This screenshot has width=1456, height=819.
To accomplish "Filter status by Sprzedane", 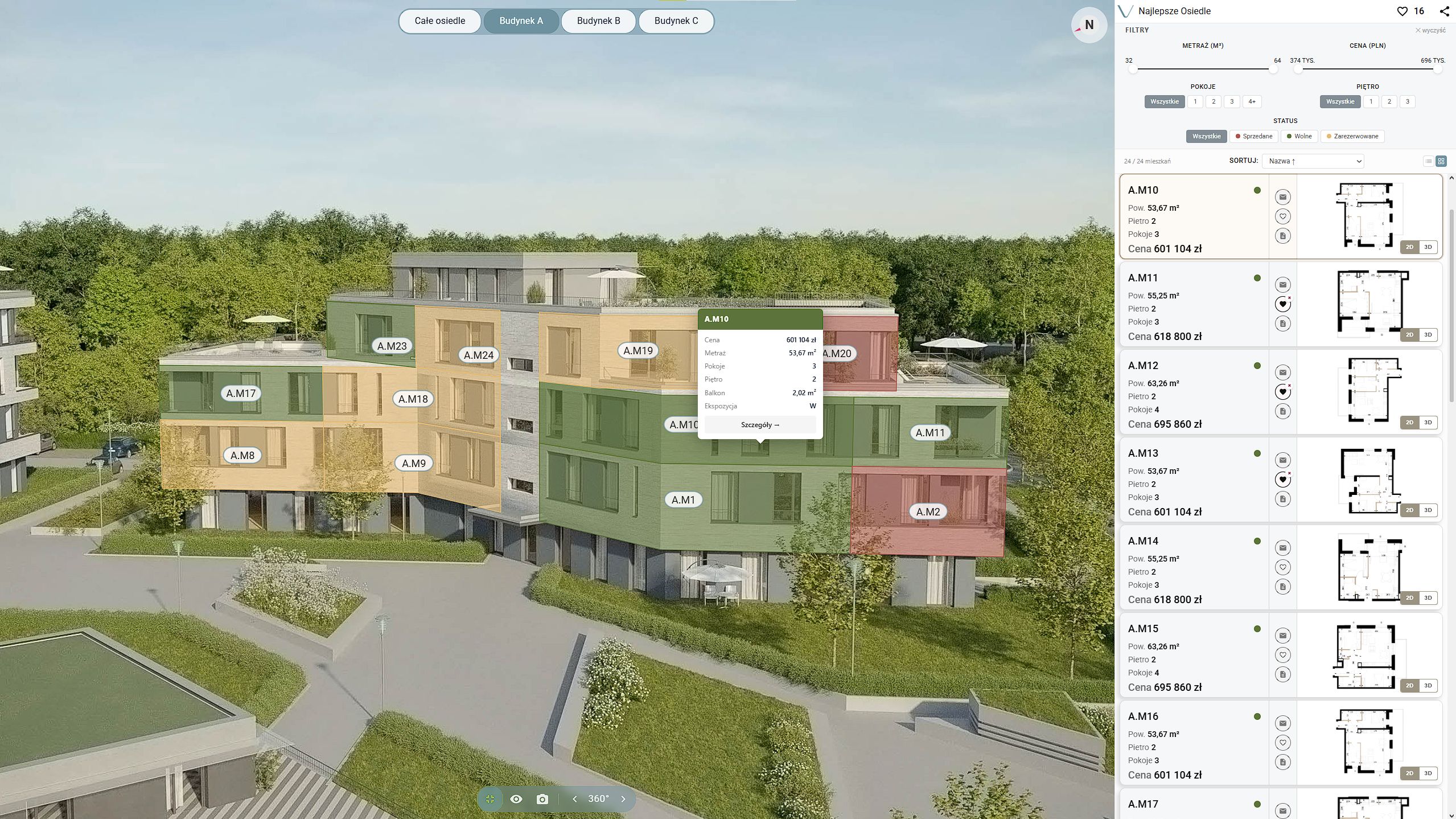I will coord(1253,136).
